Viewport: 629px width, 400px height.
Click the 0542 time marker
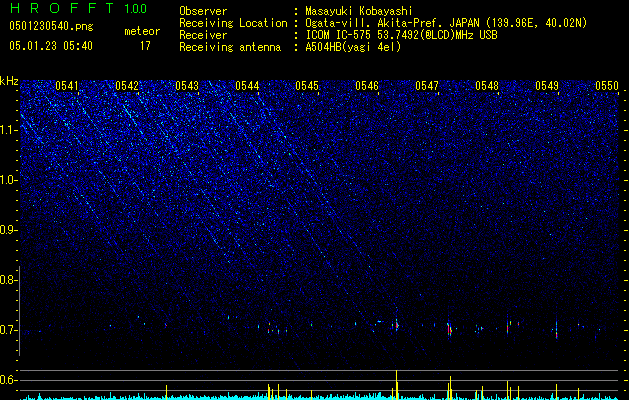[x=127, y=86]
